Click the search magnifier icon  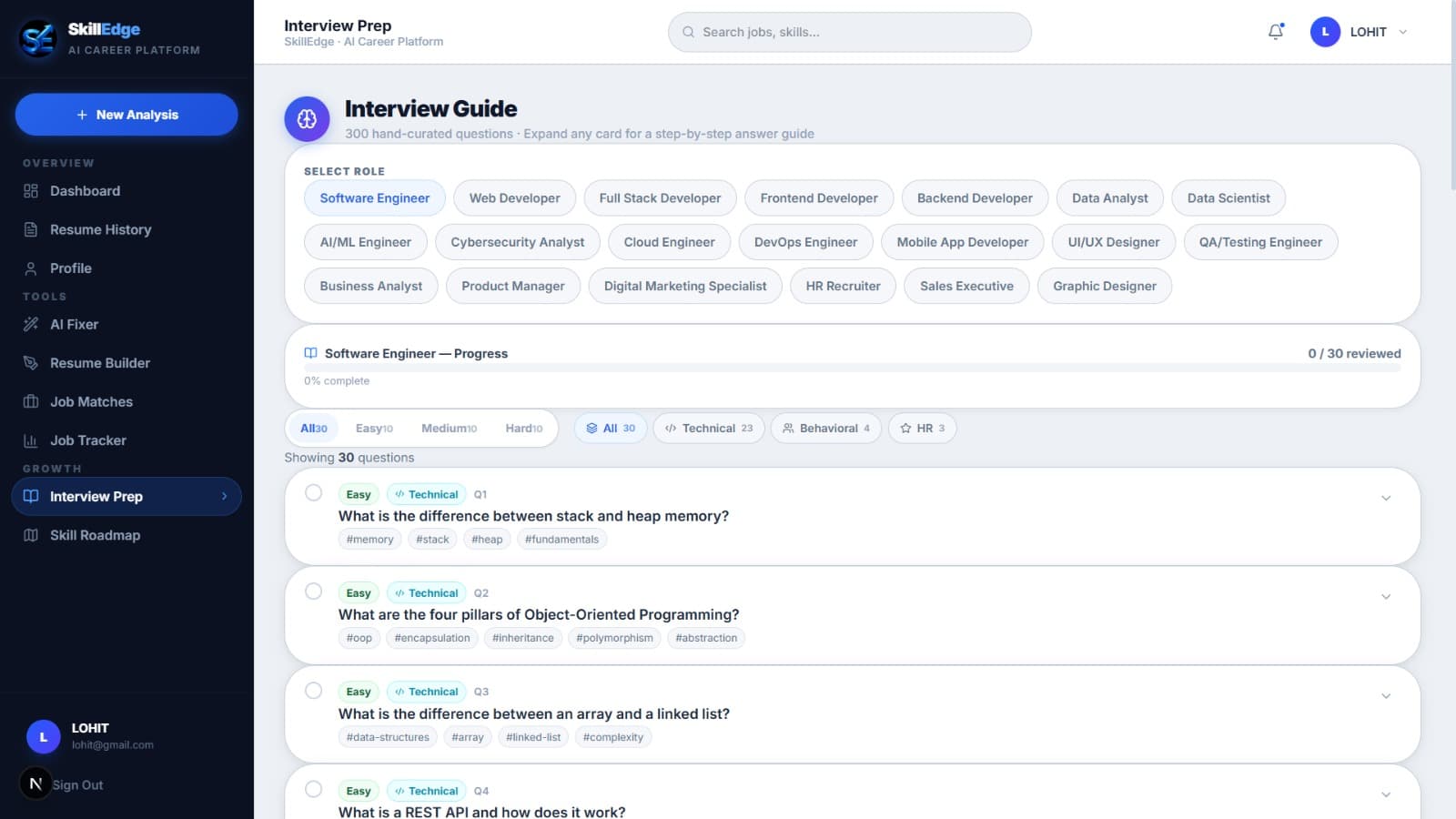(x=689, y=32)
